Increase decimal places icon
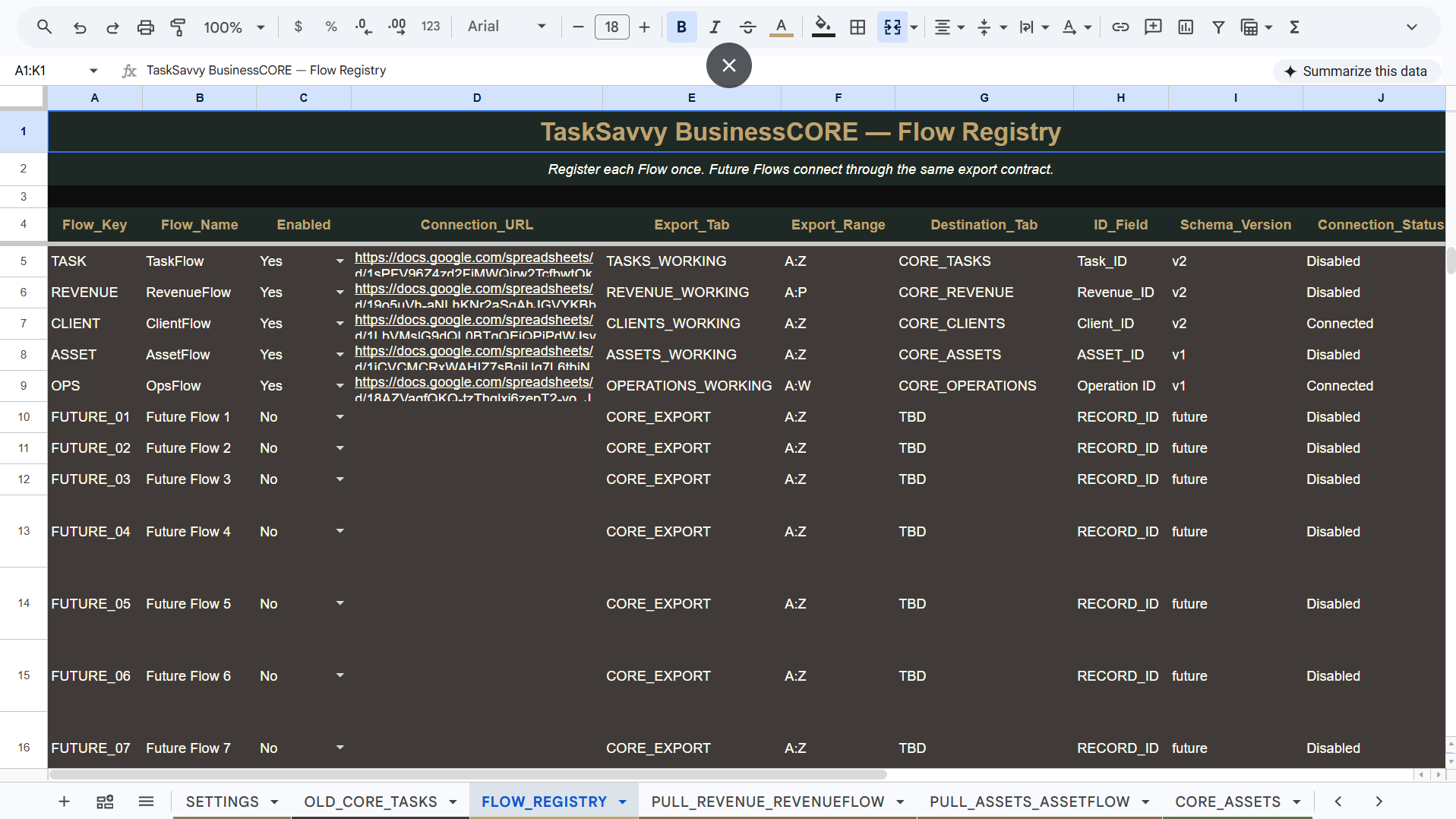The width and height of the screenshot is (1456, 819). (396, 27)
